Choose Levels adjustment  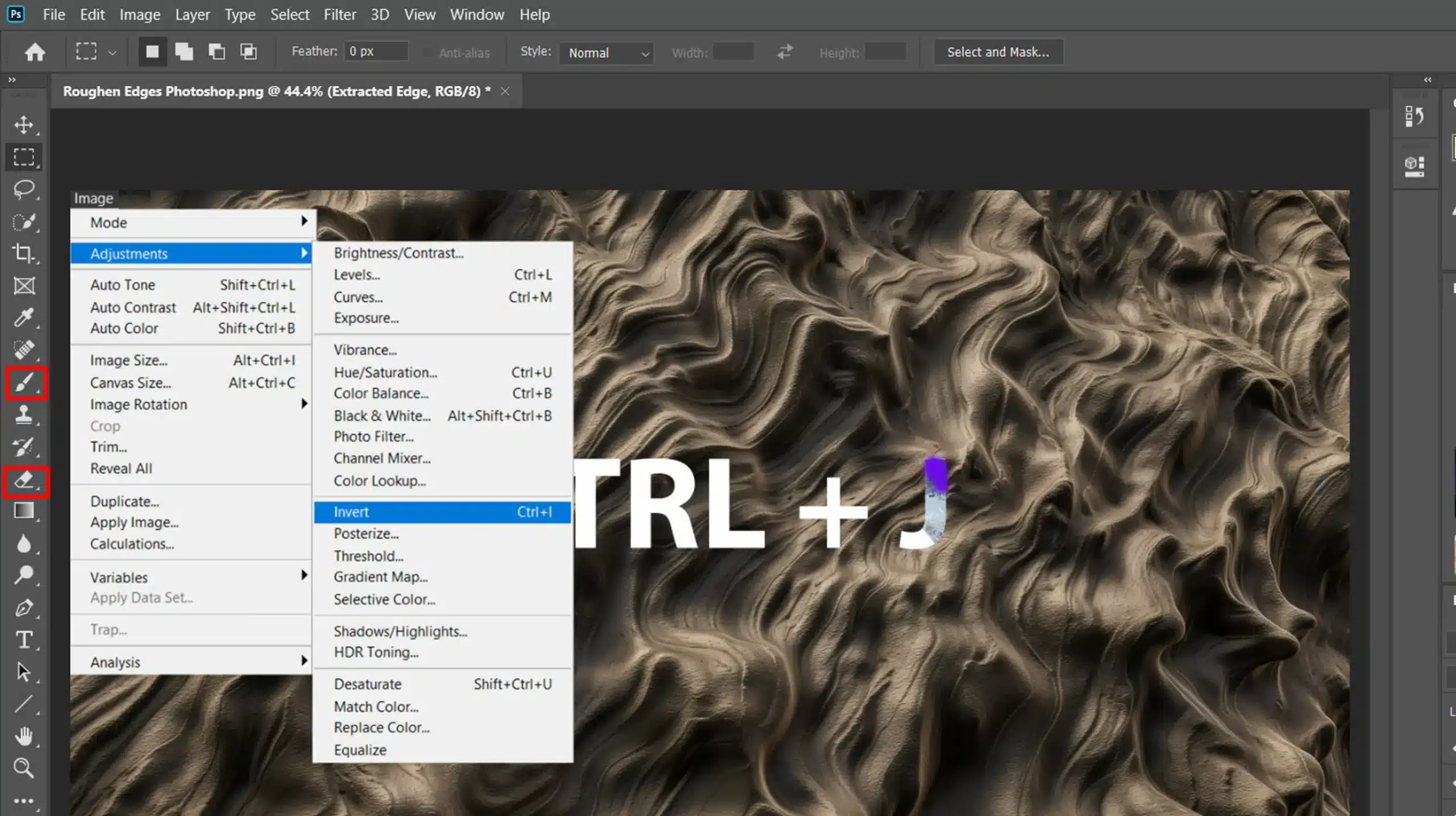pos(442,275)
